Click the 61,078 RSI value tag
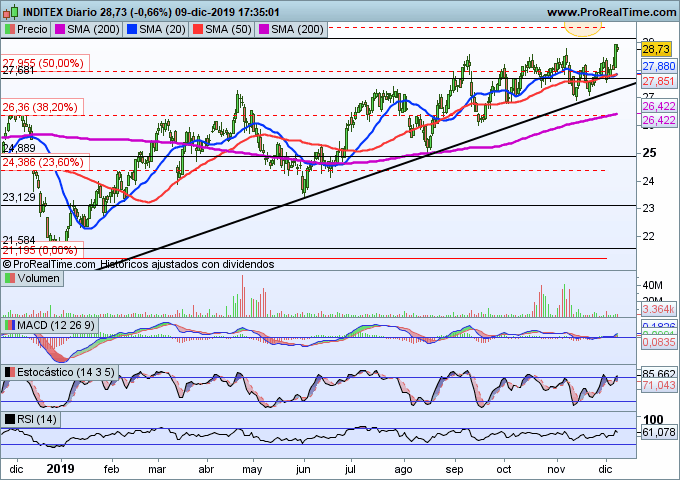This screenshot has width=680, height=480. click(x=659, y=432)
